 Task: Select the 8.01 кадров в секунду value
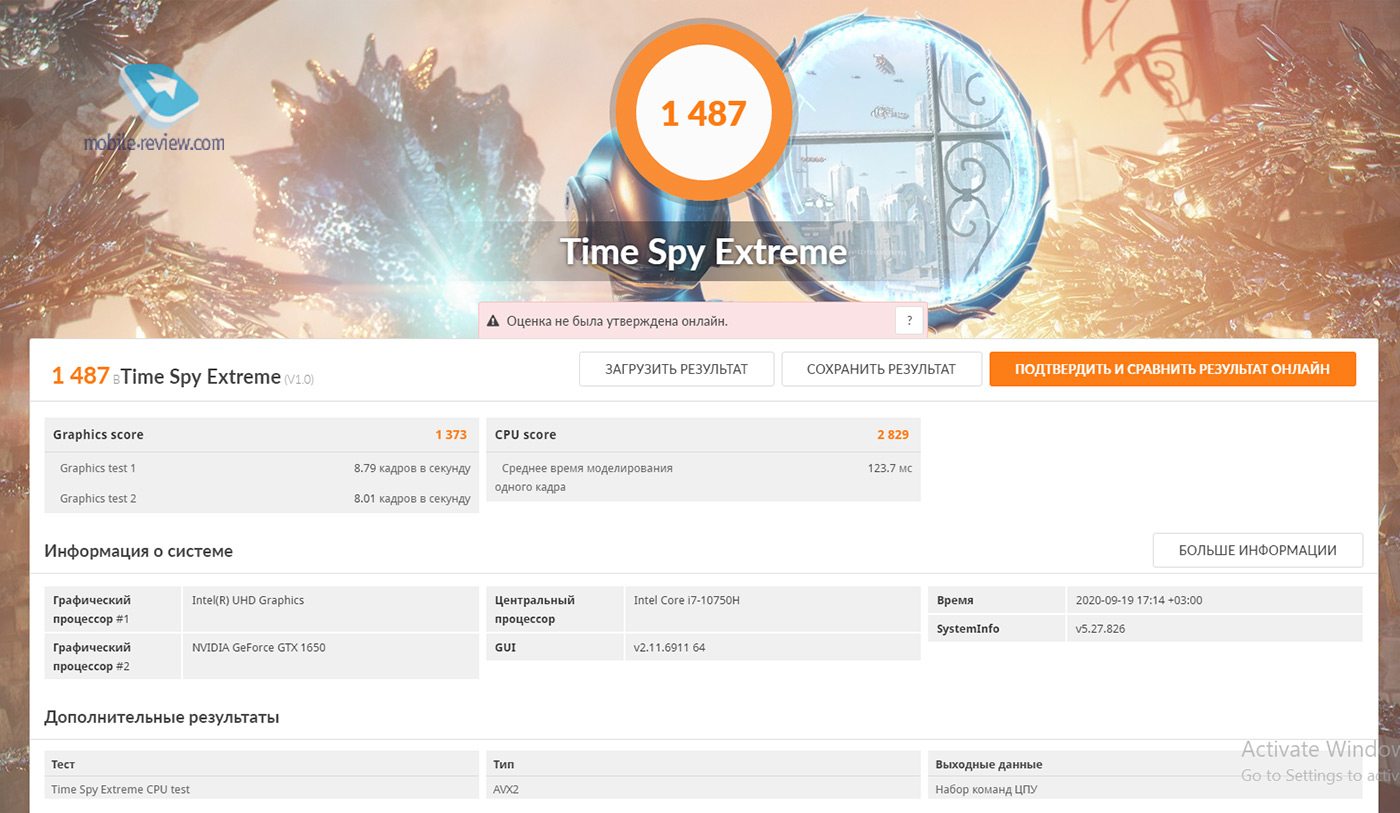coord(412,498)
